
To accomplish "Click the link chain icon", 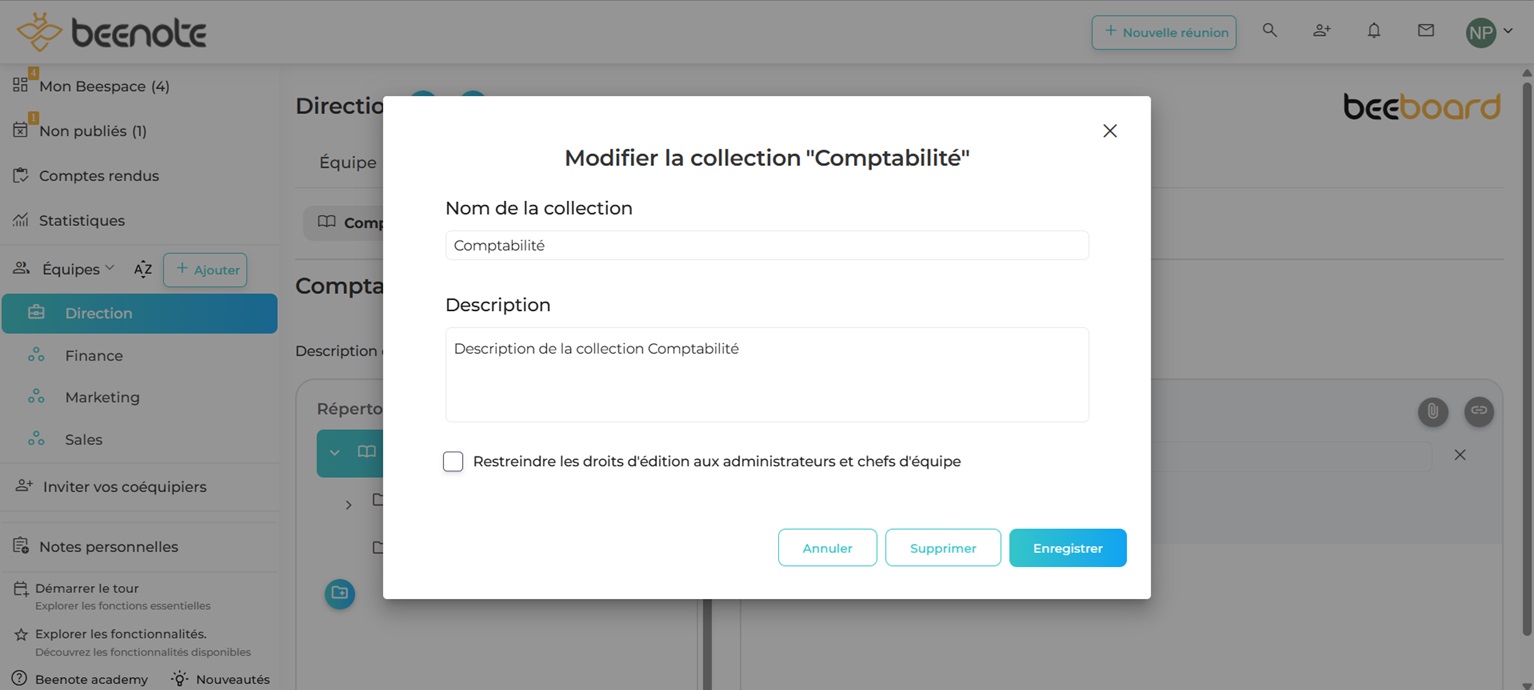I will (x=1479, y=410).
